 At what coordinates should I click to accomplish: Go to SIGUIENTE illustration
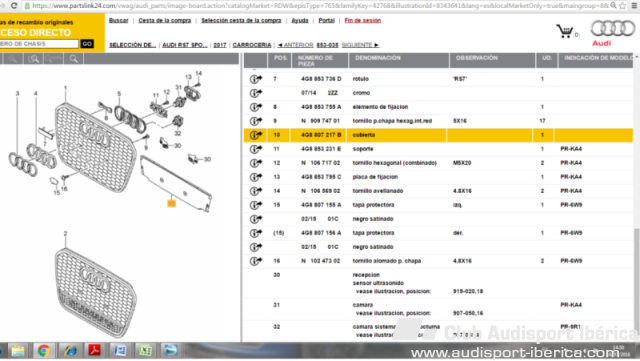(x=360, y=45)
